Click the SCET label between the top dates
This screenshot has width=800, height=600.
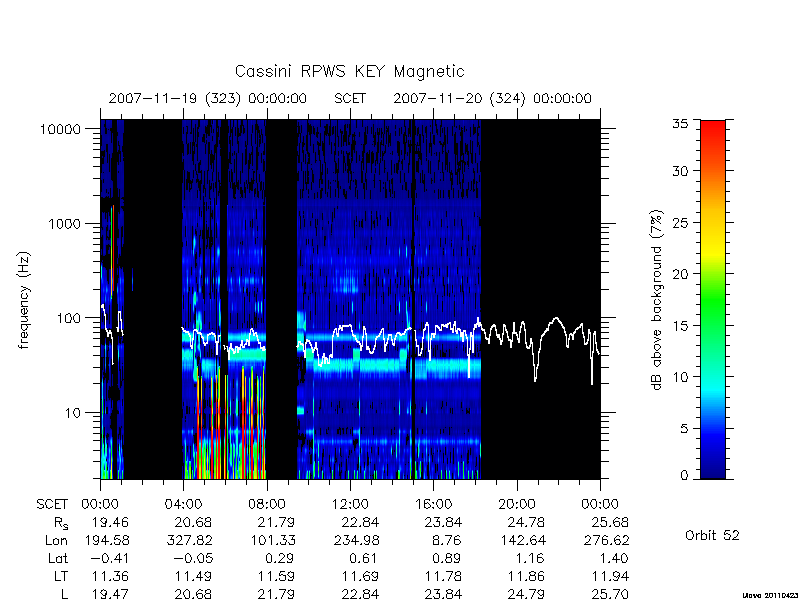(350, 98)
